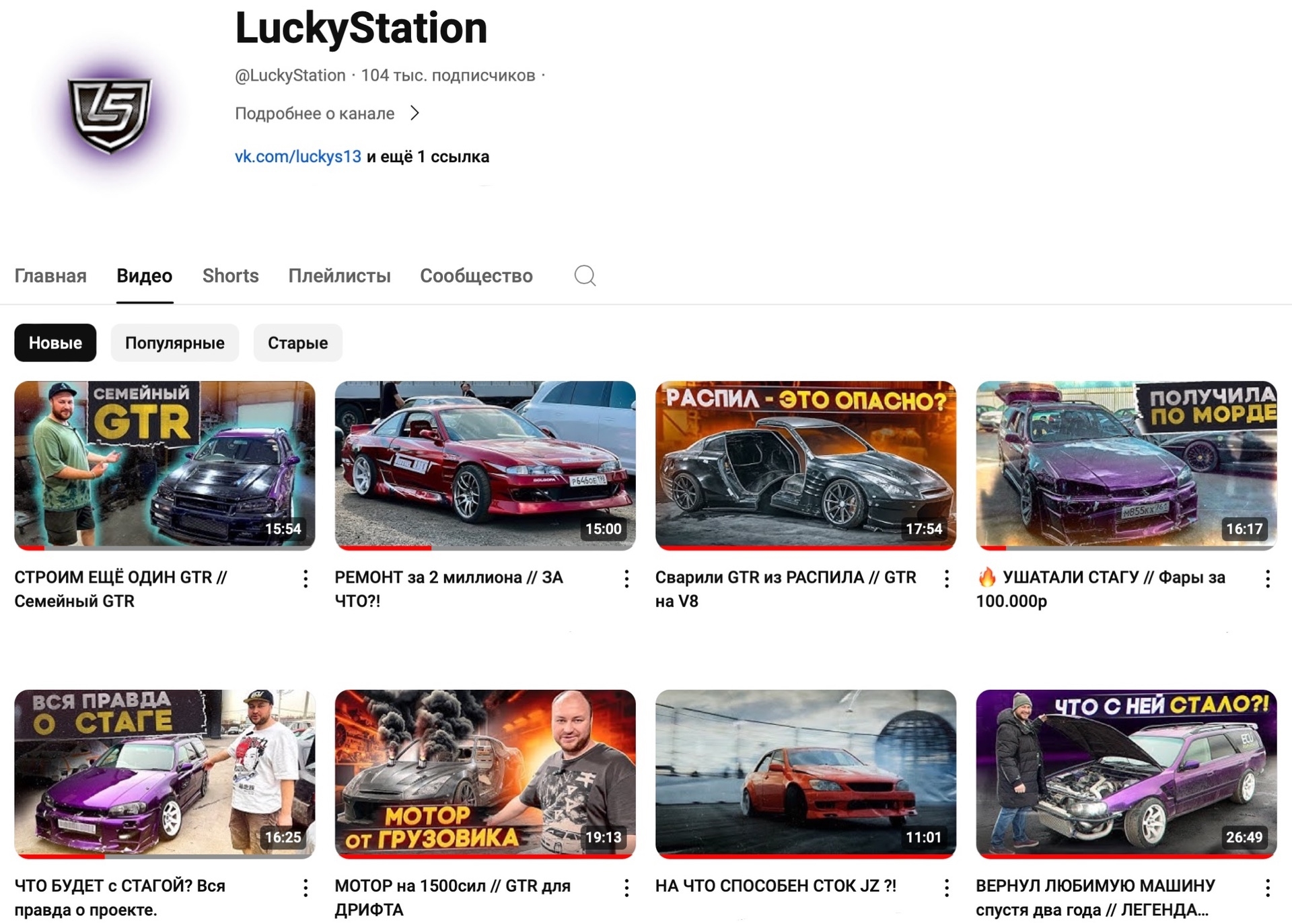1292x924 pixels.
Task: Open title 'СТРОИМ ЕЩЁ ОДИН GTR // Семейный GTR'
Action: click(121, 589)
